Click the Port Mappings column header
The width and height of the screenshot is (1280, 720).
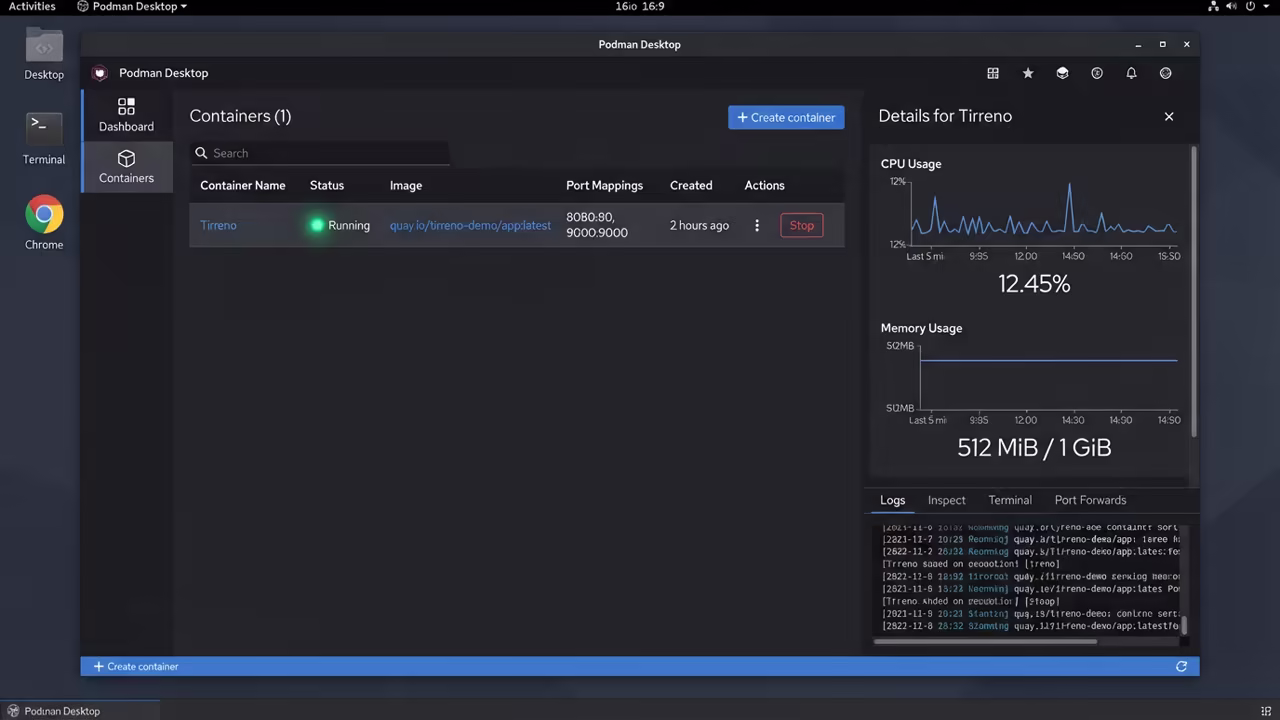click(604, 185)
